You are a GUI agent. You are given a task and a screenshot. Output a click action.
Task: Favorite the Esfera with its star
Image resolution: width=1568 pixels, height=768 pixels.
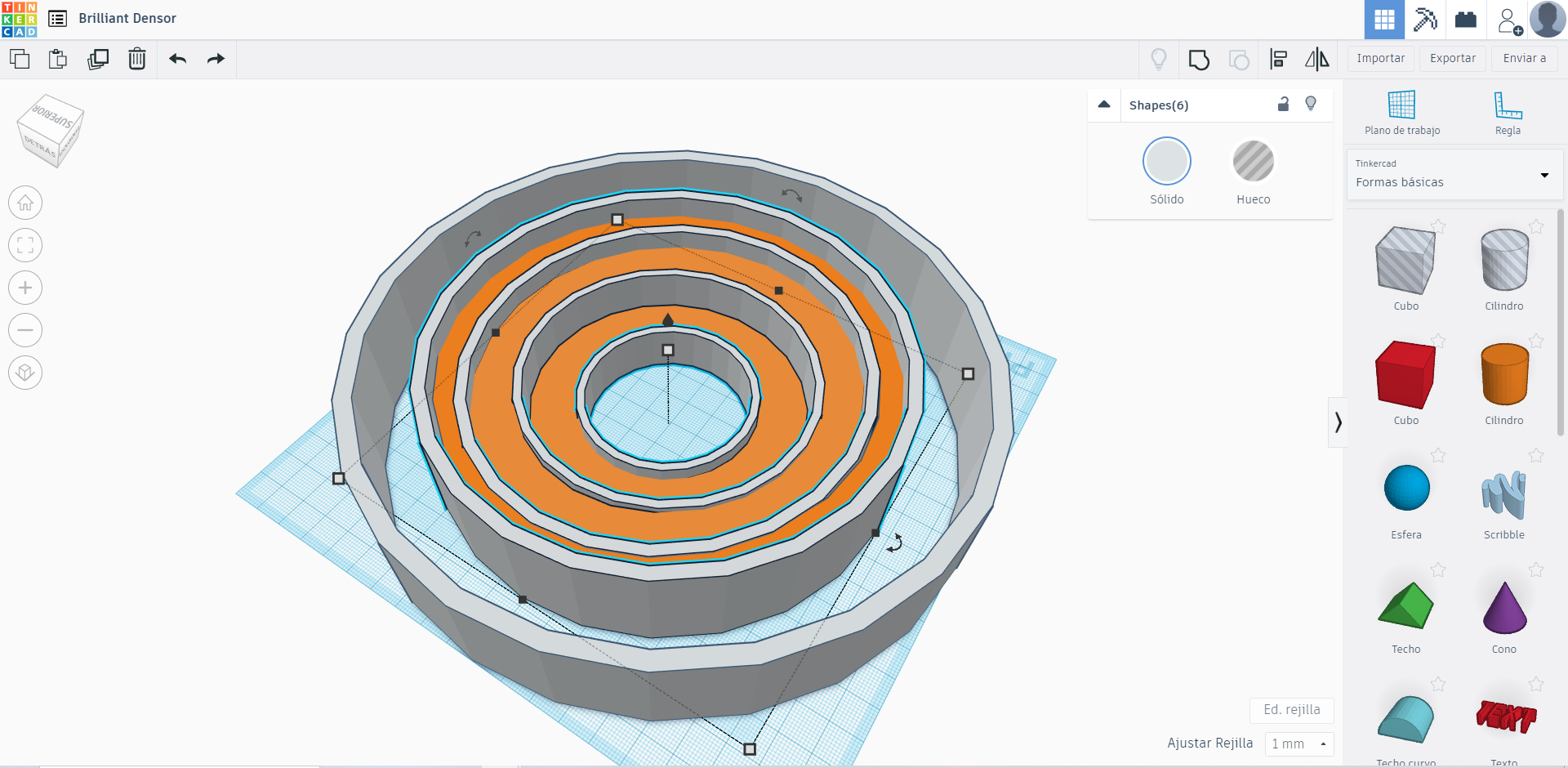tap(1438, 455)
